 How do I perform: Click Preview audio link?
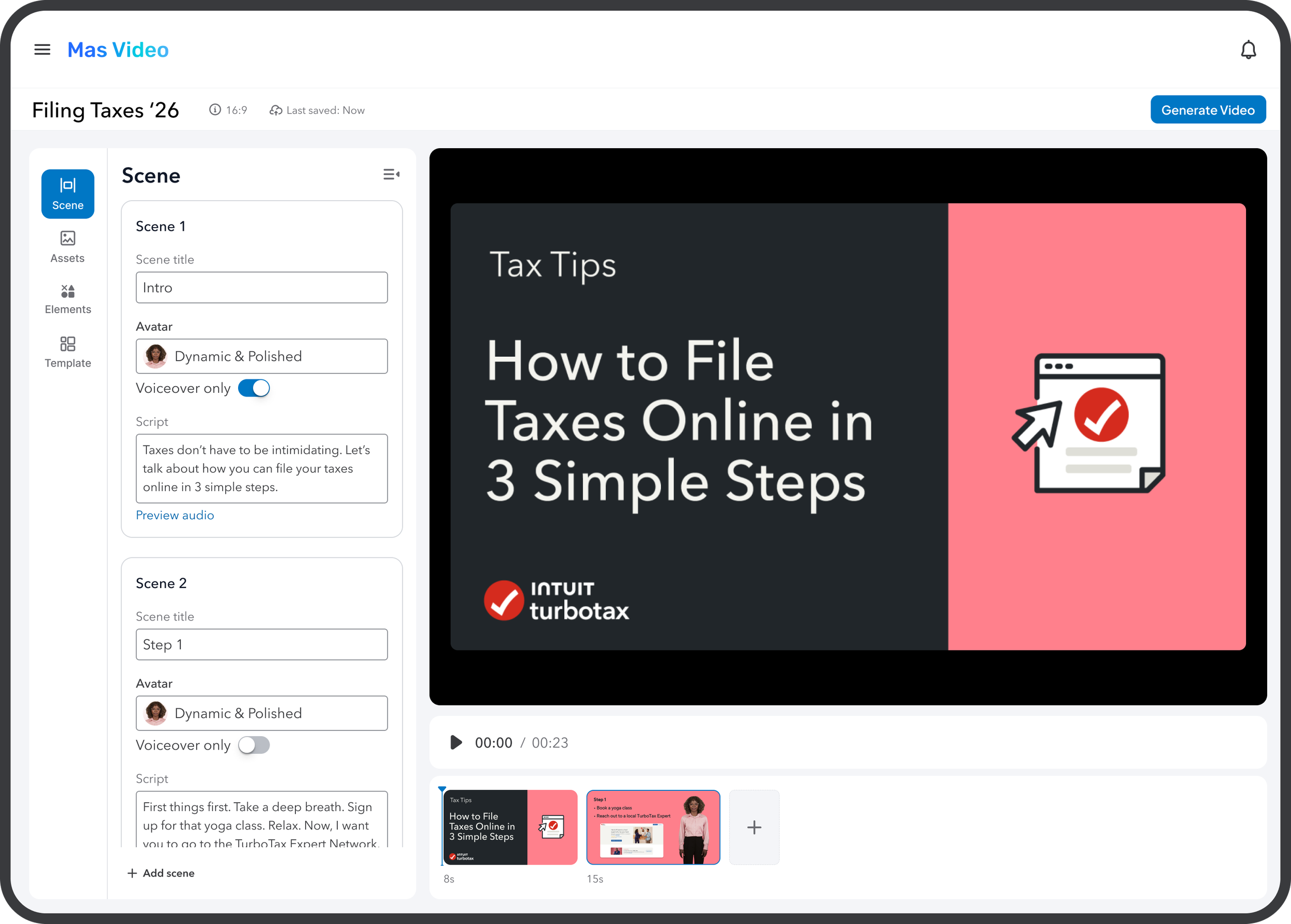(x=175, y=515)
